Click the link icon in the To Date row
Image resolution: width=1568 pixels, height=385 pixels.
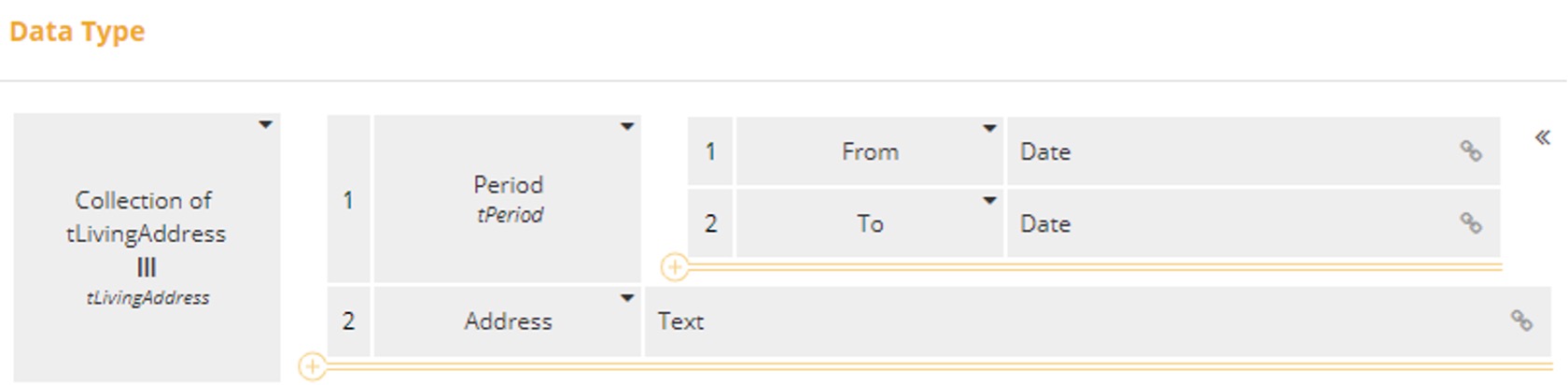click(x=1470, y=223)
